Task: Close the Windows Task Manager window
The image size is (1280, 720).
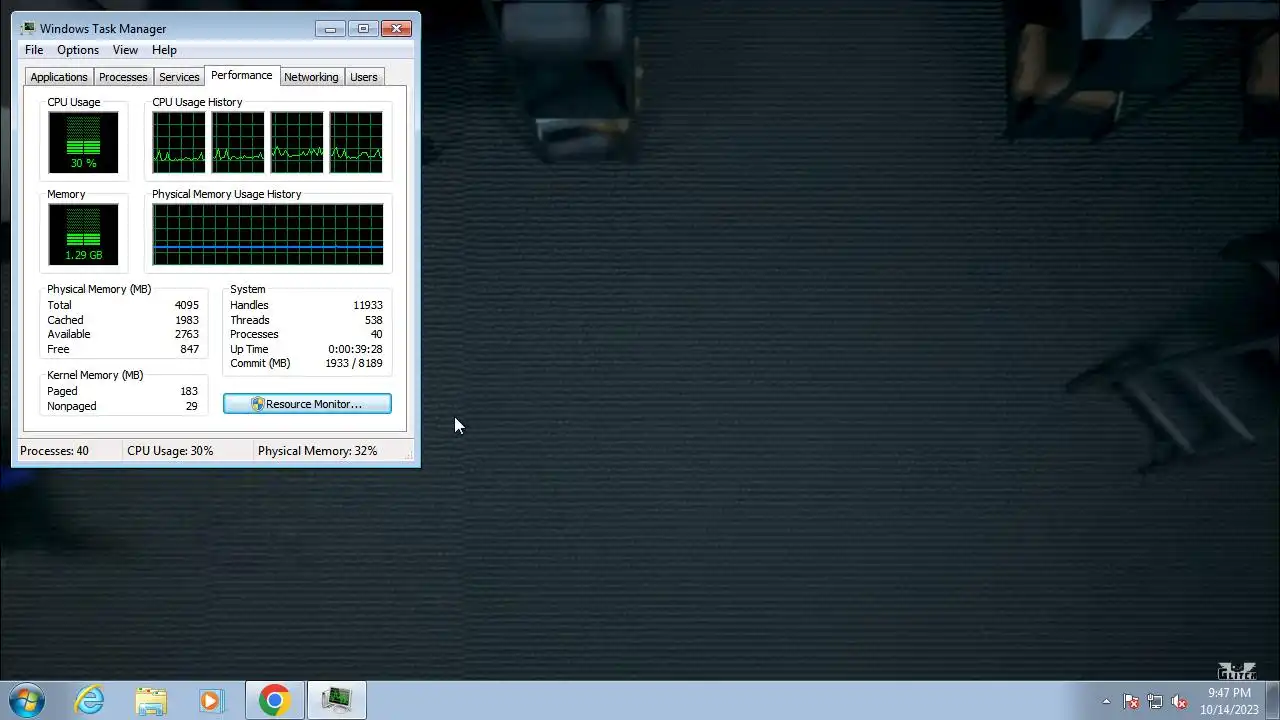Action: point(396,28)
